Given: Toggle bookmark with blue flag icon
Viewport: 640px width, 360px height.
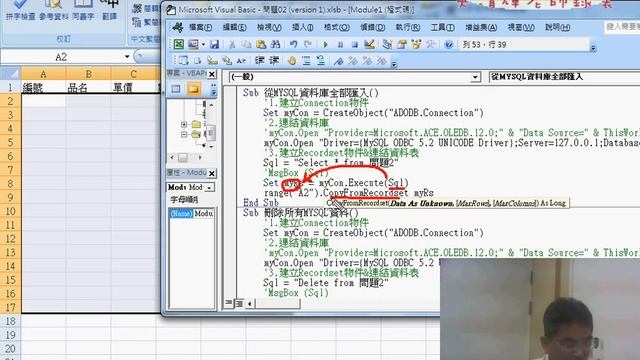Looking at the screenshot, I should (338, 61).
